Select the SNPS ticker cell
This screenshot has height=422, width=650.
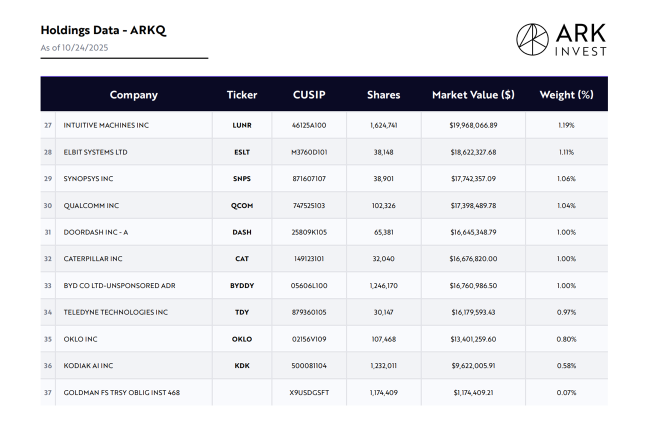[x=242, y=178]
